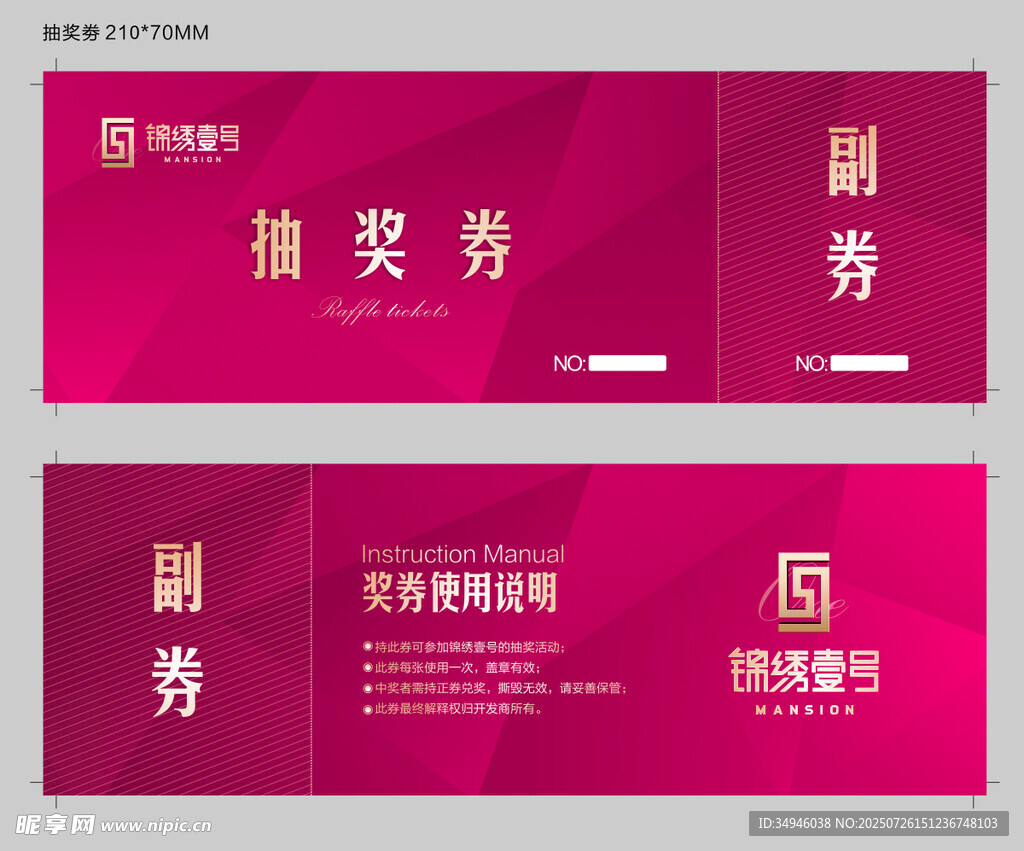Open the www.nipic.cn watermark link
Viewport: 1024px width, 851px height.
pos(156,826)
